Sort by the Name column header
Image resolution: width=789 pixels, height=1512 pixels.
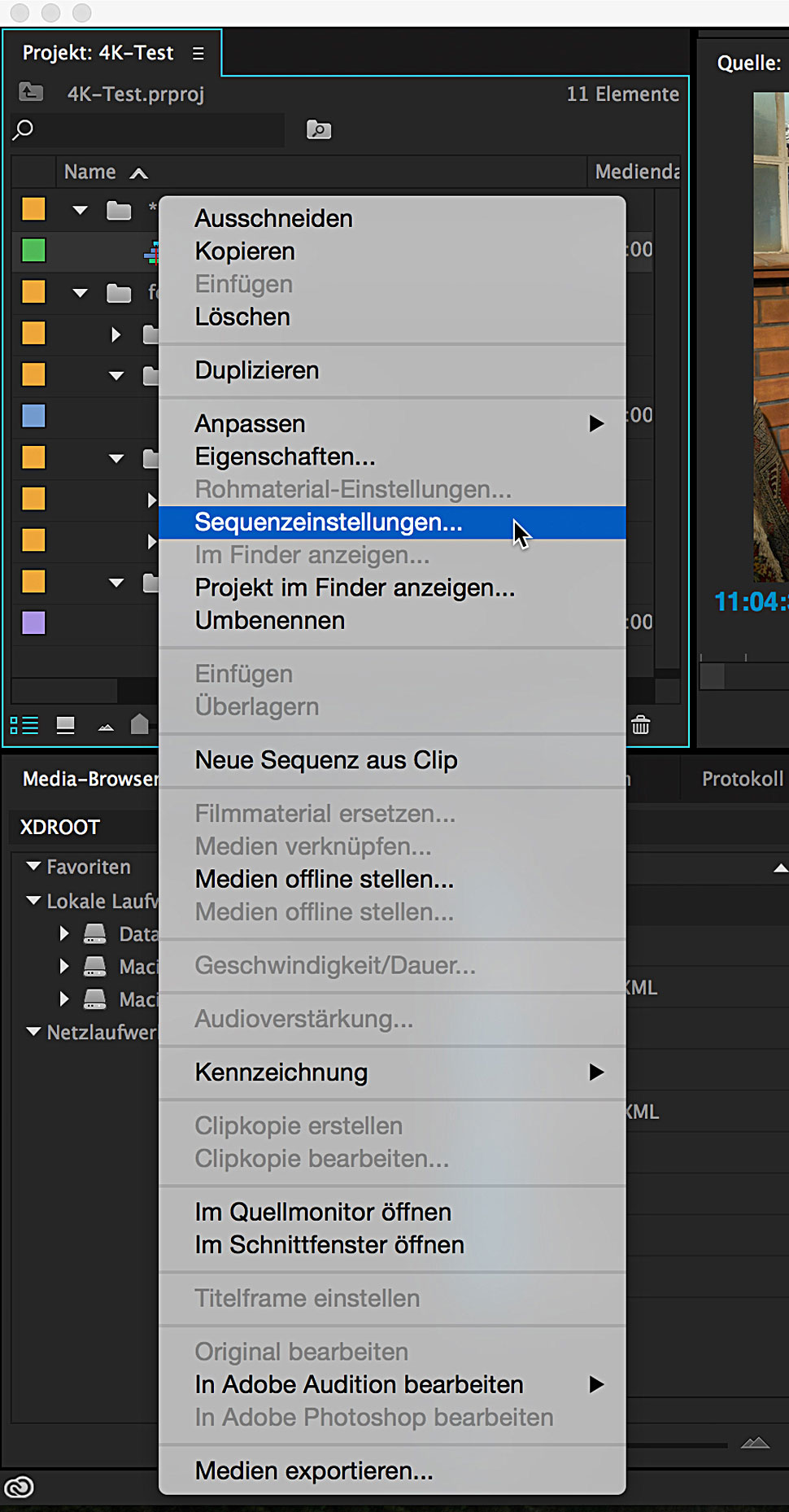[x=90, y=173]
